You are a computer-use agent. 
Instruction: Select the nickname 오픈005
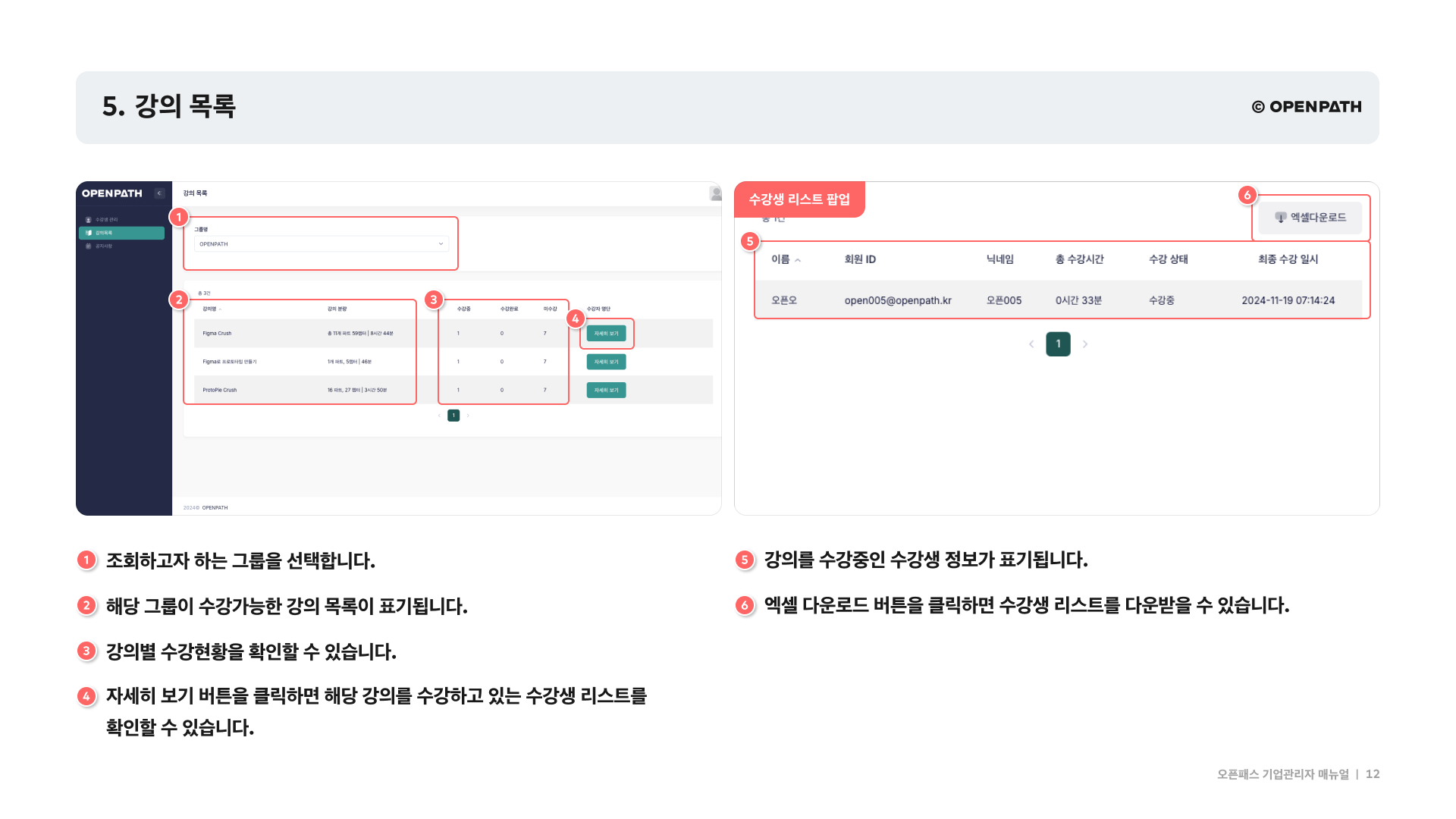[x=1003, y=301]
